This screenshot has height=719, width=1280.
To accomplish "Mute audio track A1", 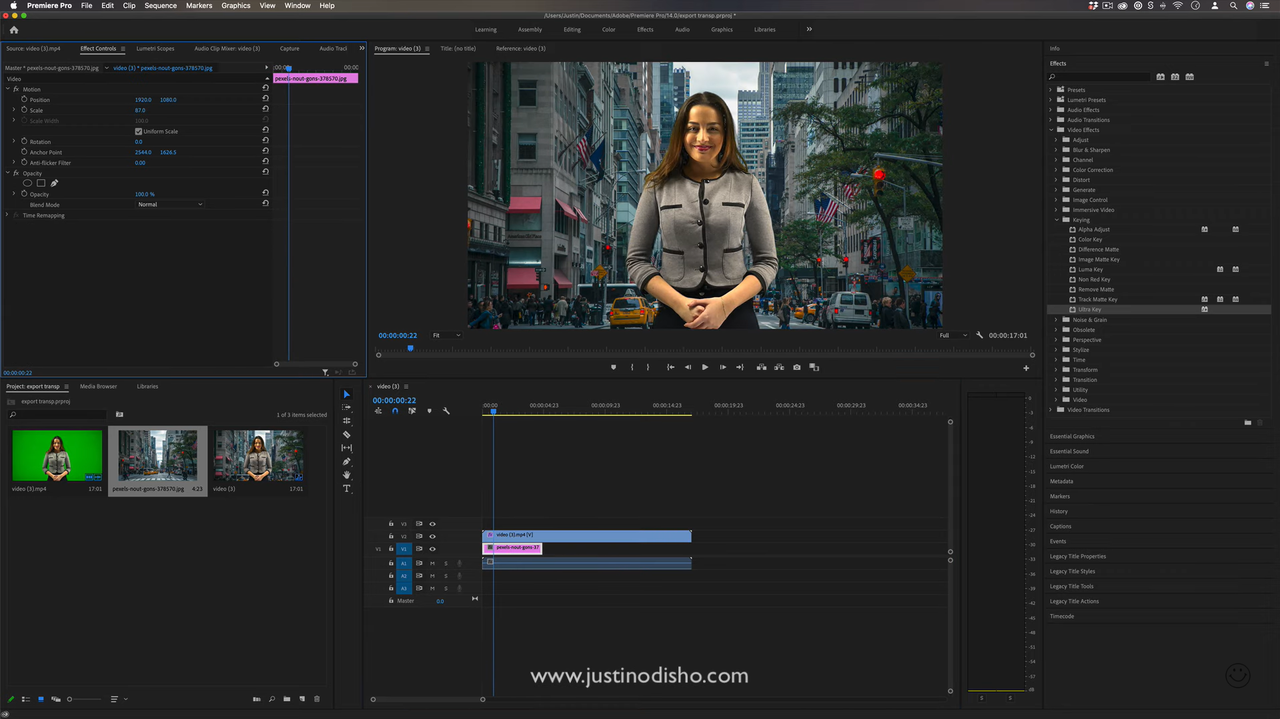I will click(x=432, y=563).
